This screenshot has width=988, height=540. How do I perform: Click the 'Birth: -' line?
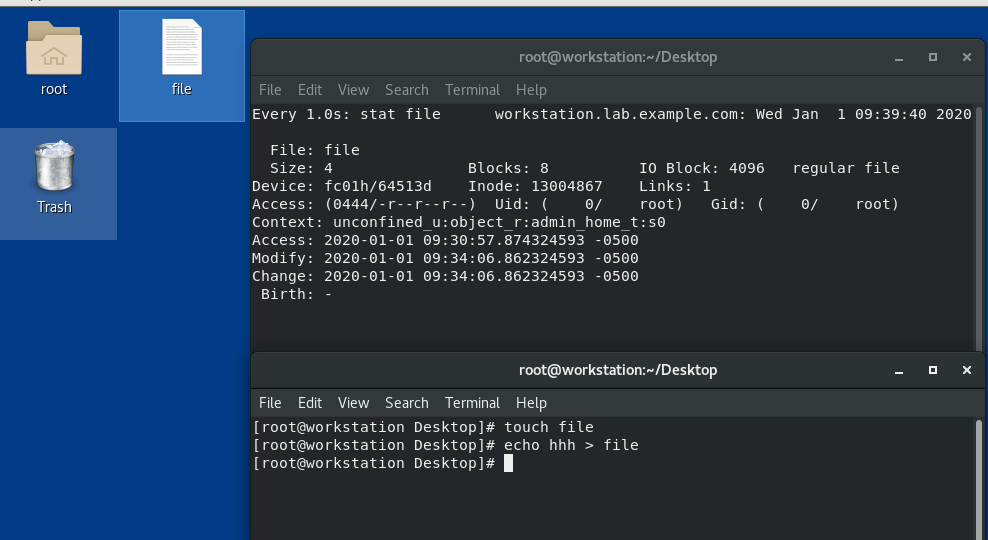point(296,294)
